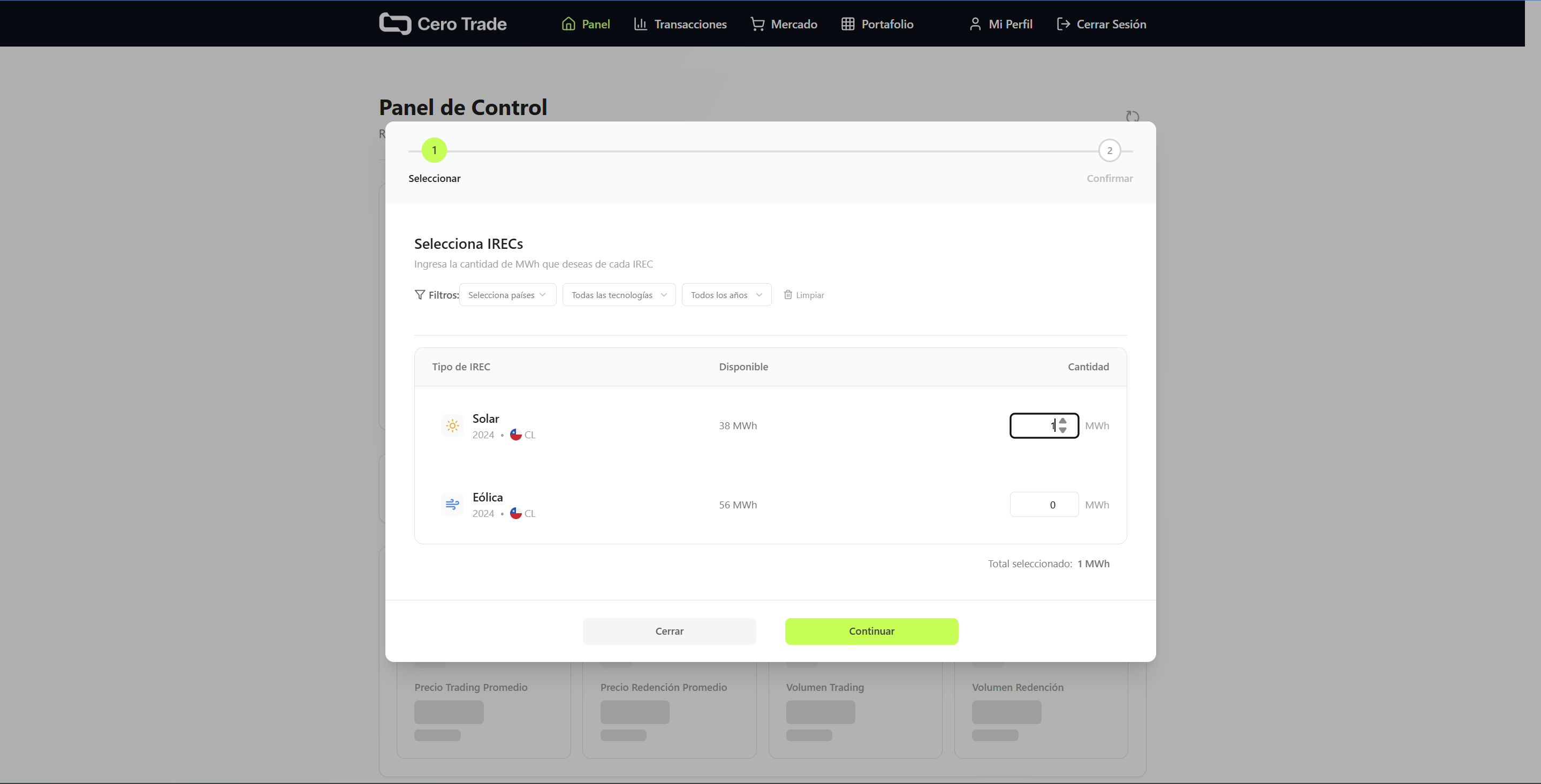Image resolution: width=1541 pixels, height=784 pixels.
Task: Expand the Todas las tecnologías dropdown
Action: tap(619, 295)
